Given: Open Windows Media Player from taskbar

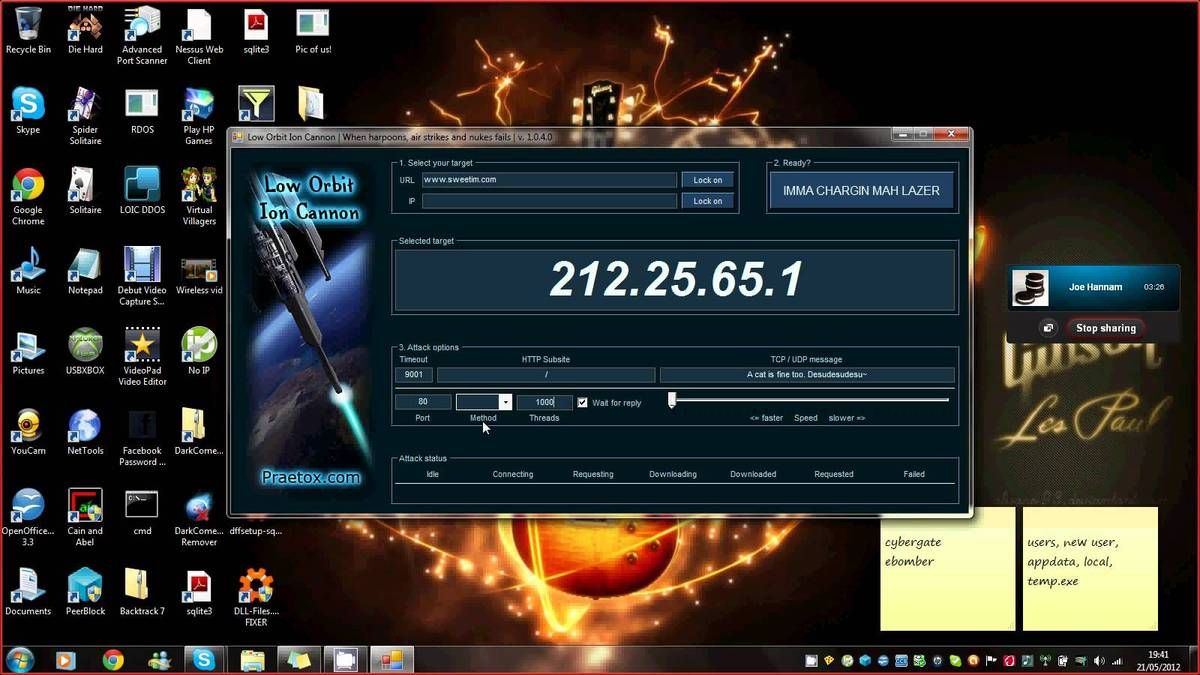Looking at the screenshot, I should [x=66, y=660].
